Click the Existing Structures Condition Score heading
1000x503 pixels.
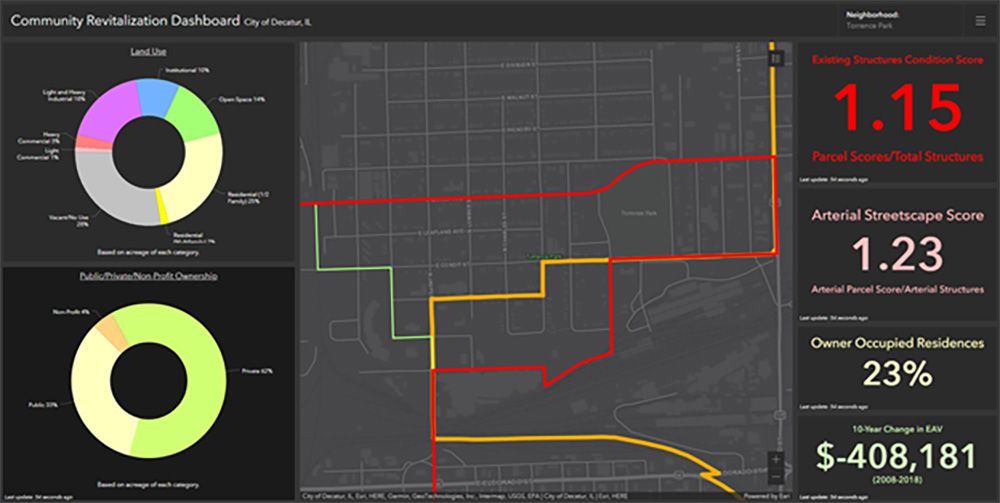[896, 60]
